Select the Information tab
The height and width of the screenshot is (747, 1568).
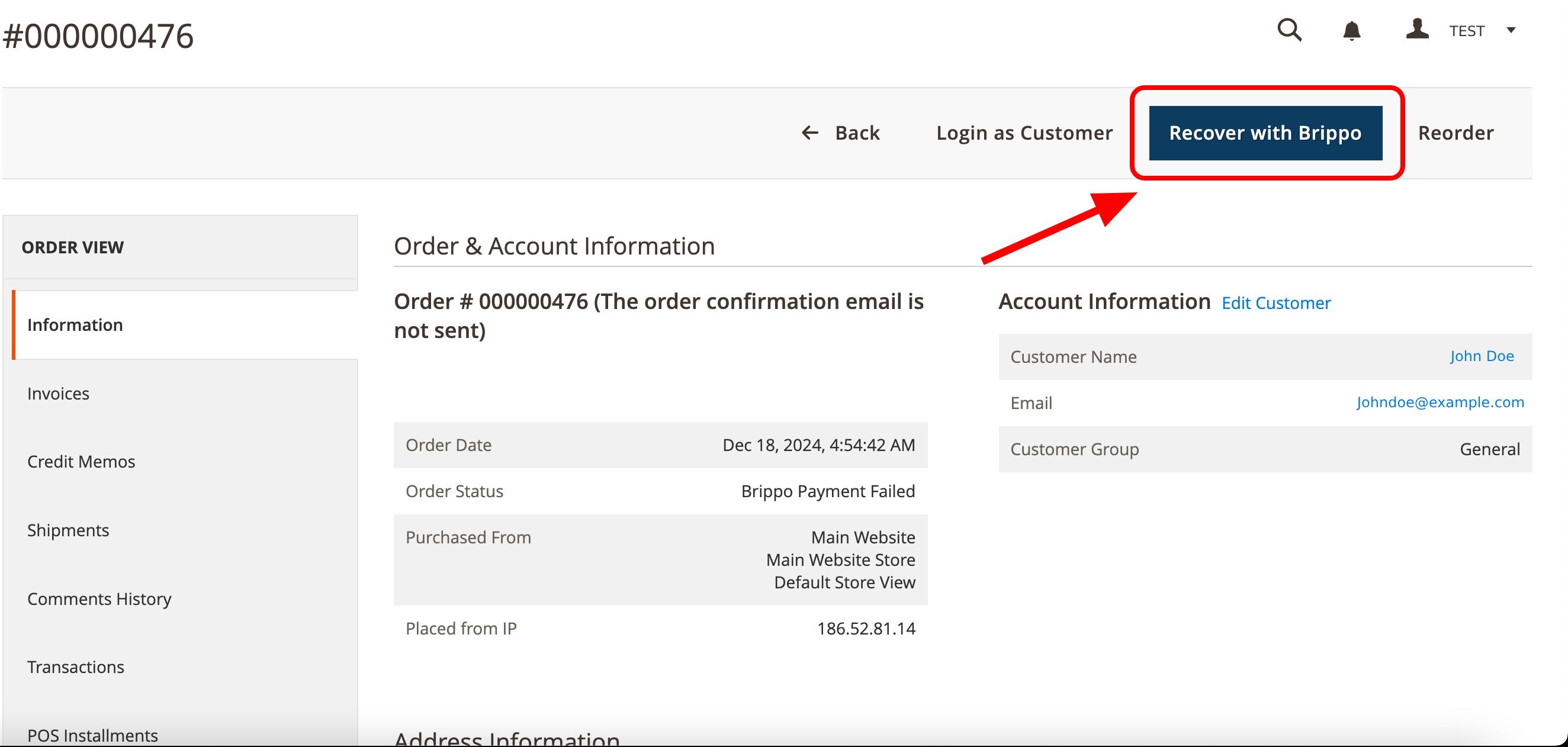[x=75, y=325]
